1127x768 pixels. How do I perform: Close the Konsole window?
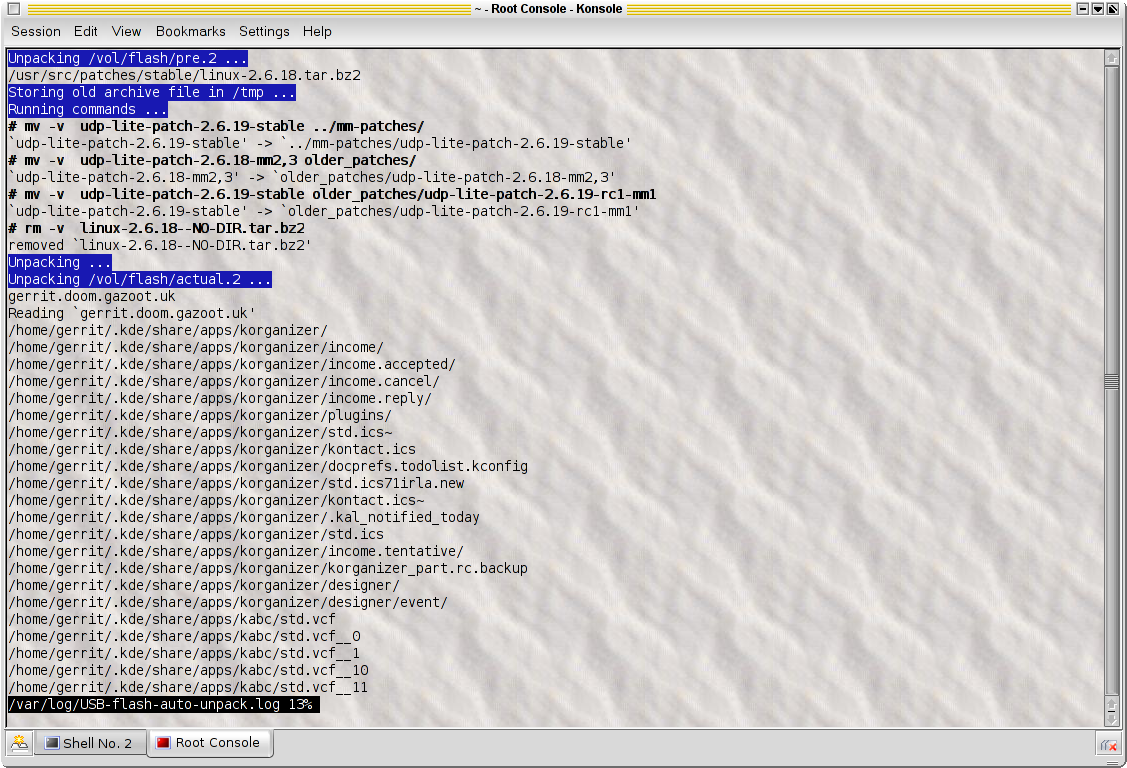(1114, 9)
